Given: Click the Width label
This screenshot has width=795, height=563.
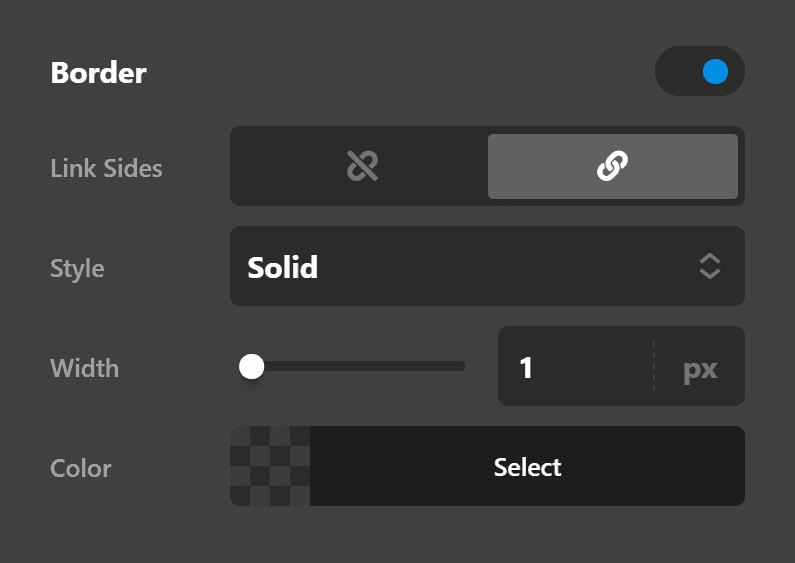Looking at the screenshot, I should tap(84, 368).
